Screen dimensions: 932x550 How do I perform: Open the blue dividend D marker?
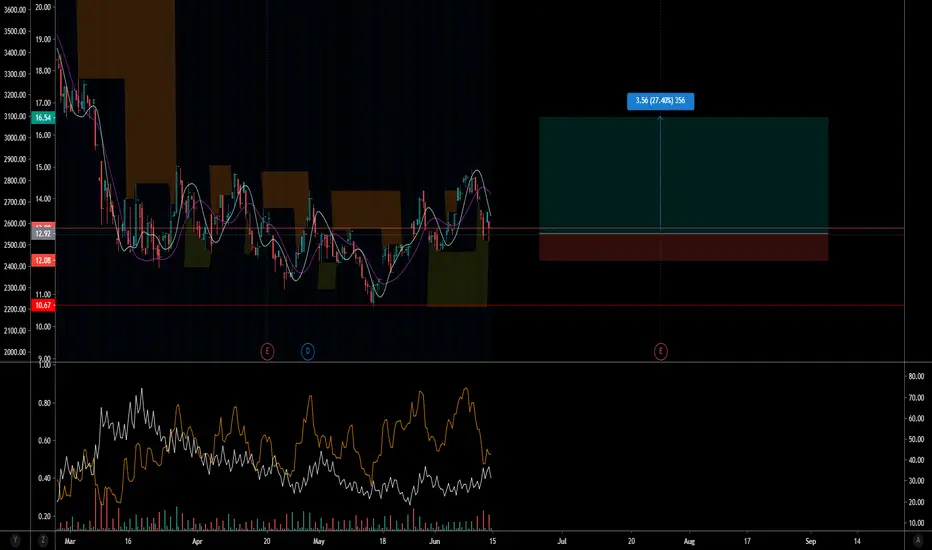point(307,351)
